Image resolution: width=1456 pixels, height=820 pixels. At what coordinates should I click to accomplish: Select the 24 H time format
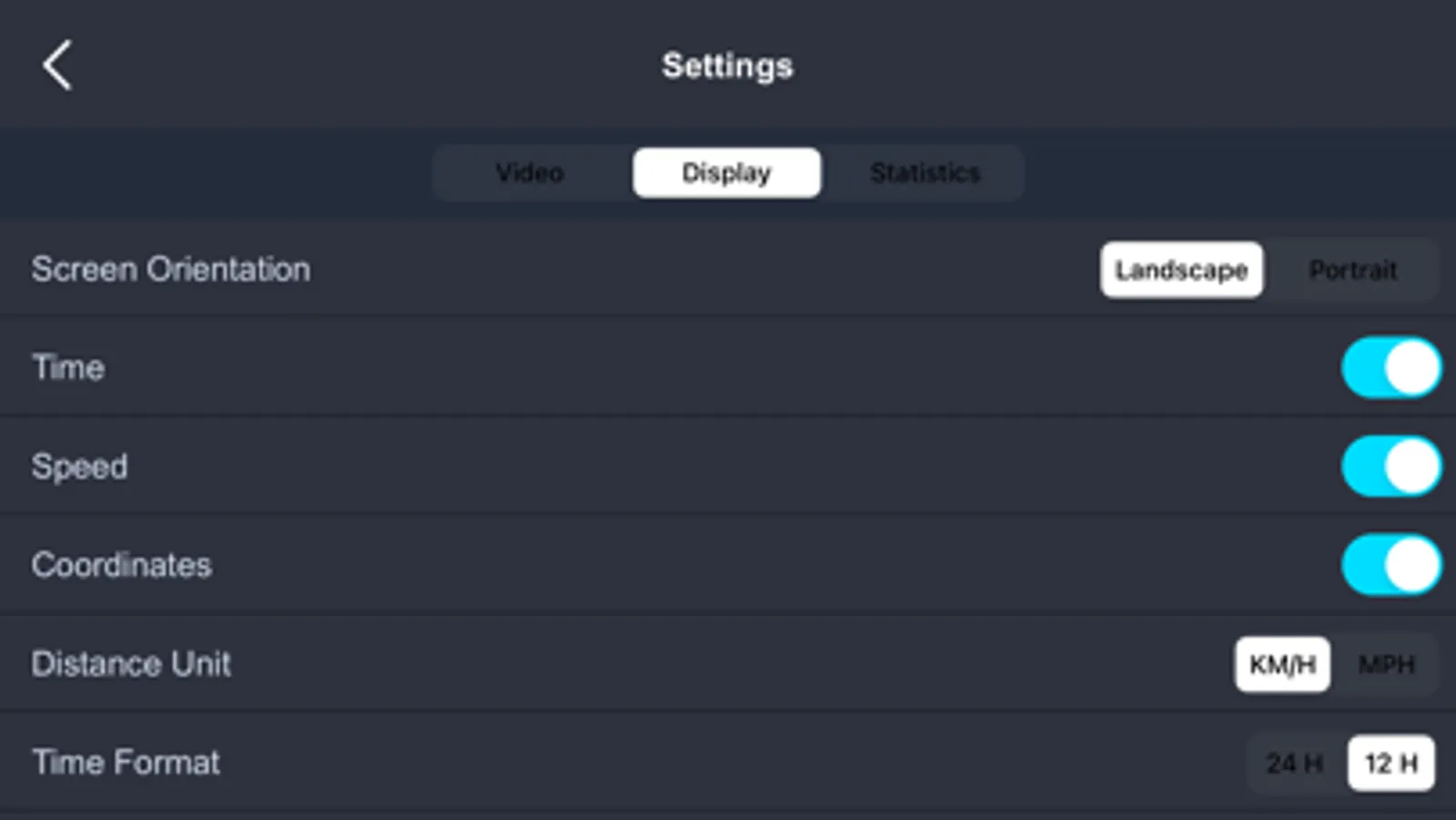click(1294, 763)
